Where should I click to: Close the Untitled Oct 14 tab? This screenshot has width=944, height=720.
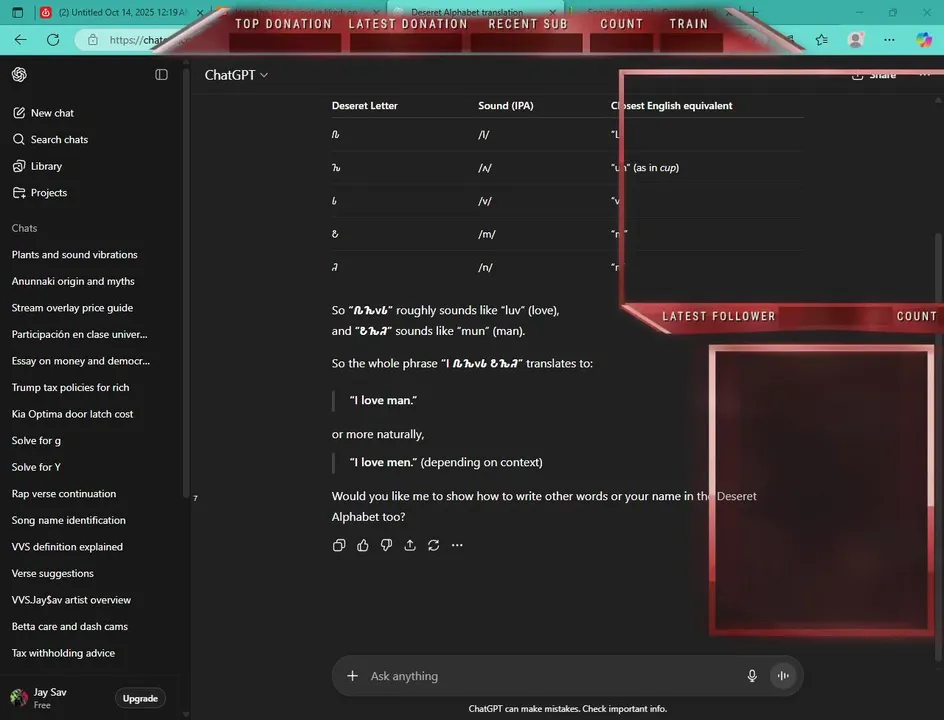200,12
